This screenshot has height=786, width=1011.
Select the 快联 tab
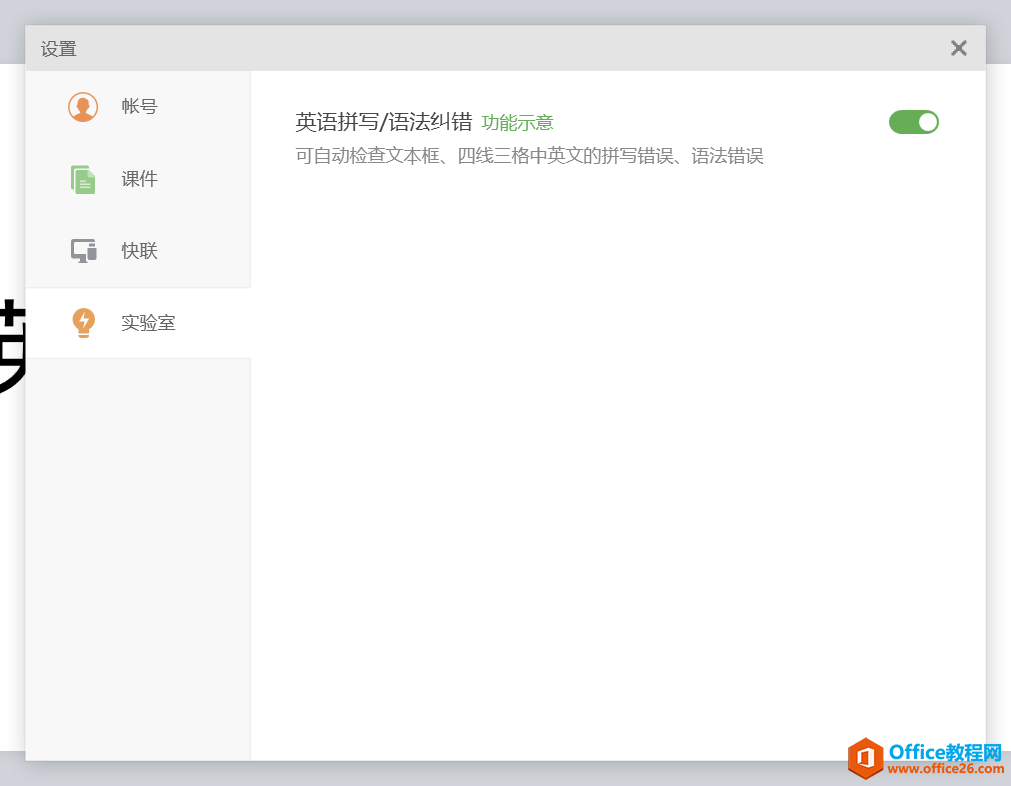[x=138, y=251]
